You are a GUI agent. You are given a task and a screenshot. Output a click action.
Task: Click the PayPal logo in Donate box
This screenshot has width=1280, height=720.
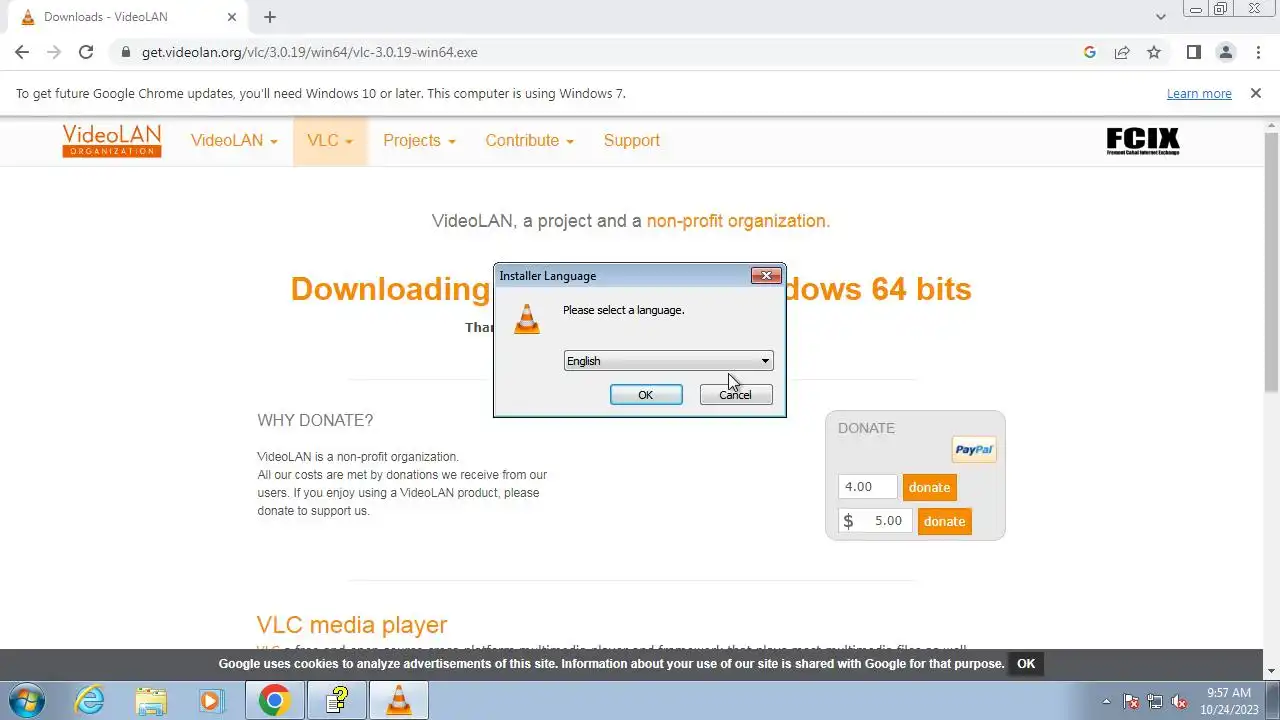974,450
